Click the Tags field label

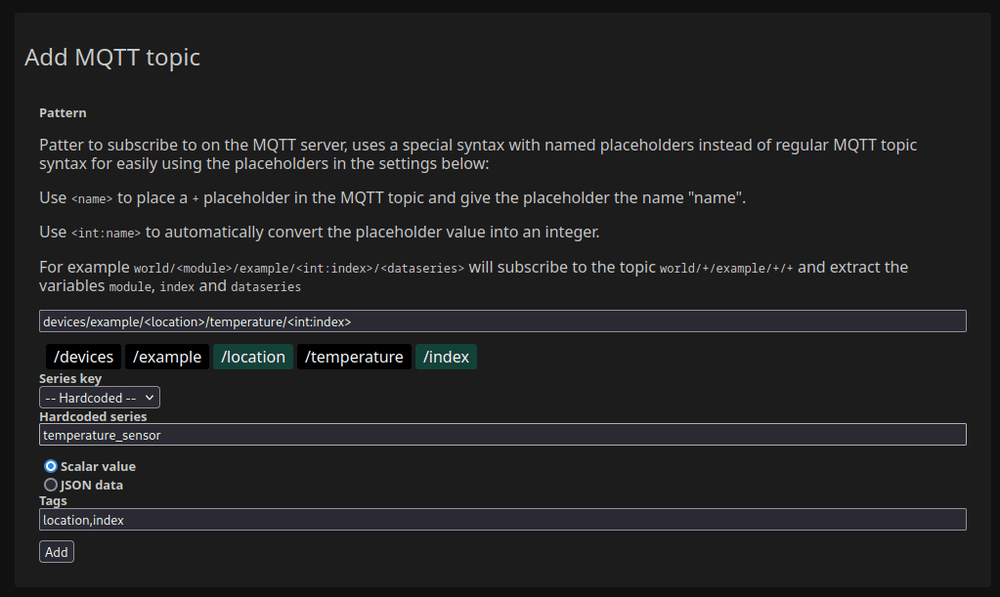click(53, 501)
